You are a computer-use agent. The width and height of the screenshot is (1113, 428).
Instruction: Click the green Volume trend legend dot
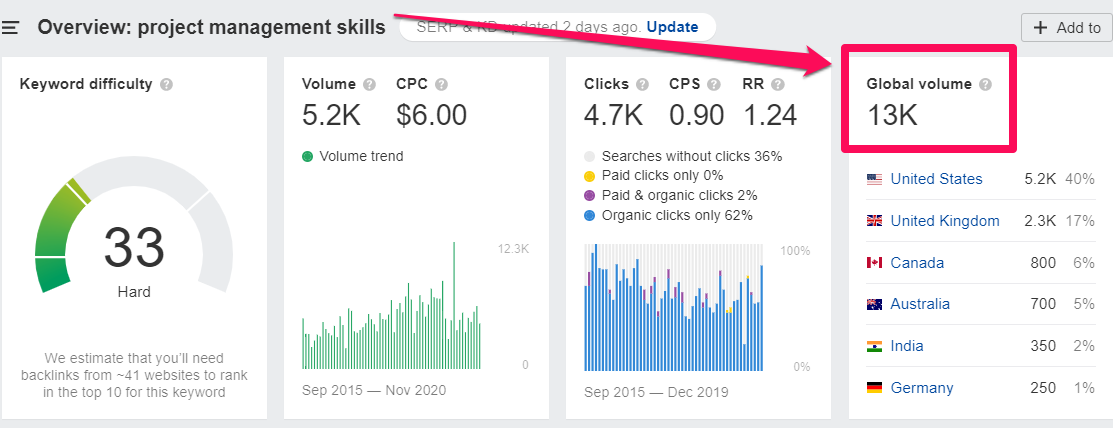308,156
